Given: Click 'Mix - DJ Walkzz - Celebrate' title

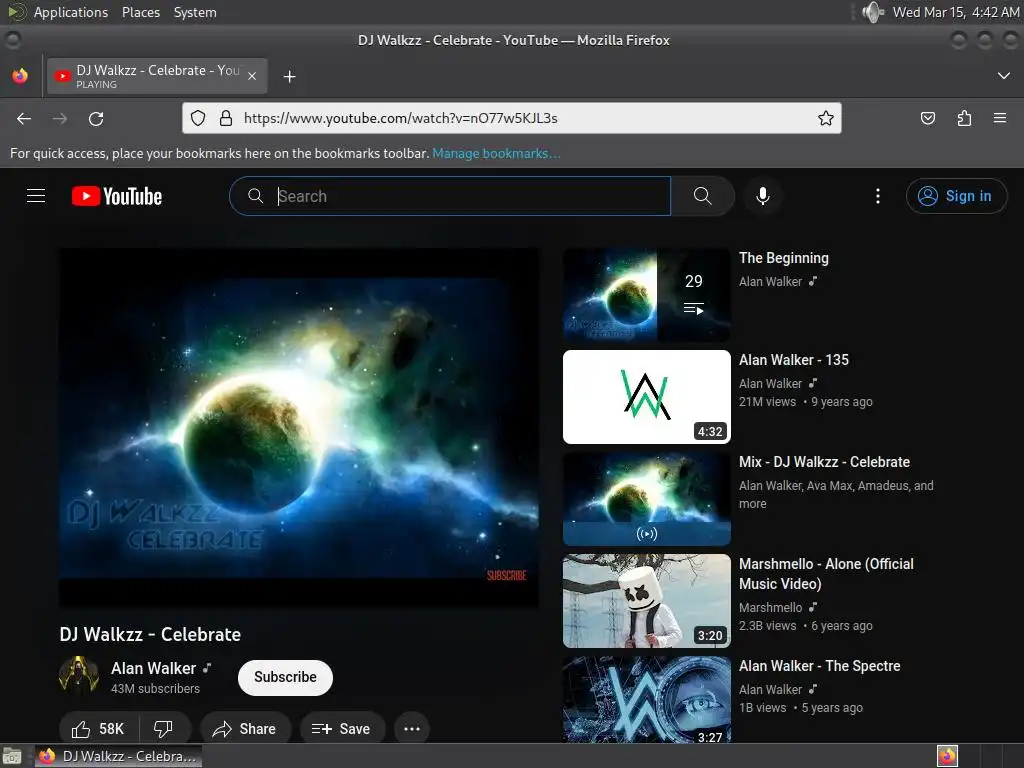Looking at the screenshot, I should (x=824, y=462).
